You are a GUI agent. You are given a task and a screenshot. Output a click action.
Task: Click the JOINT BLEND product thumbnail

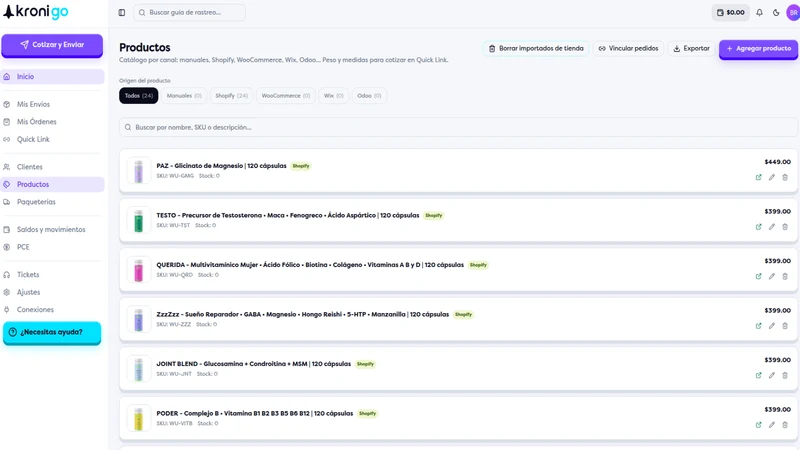(x=138, y=368)
